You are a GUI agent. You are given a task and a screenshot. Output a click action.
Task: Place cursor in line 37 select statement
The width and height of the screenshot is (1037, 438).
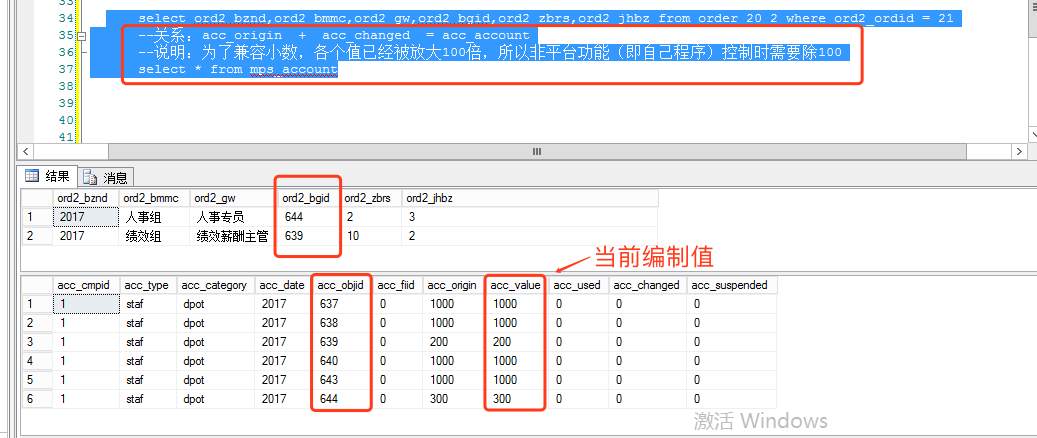(238, 69)
